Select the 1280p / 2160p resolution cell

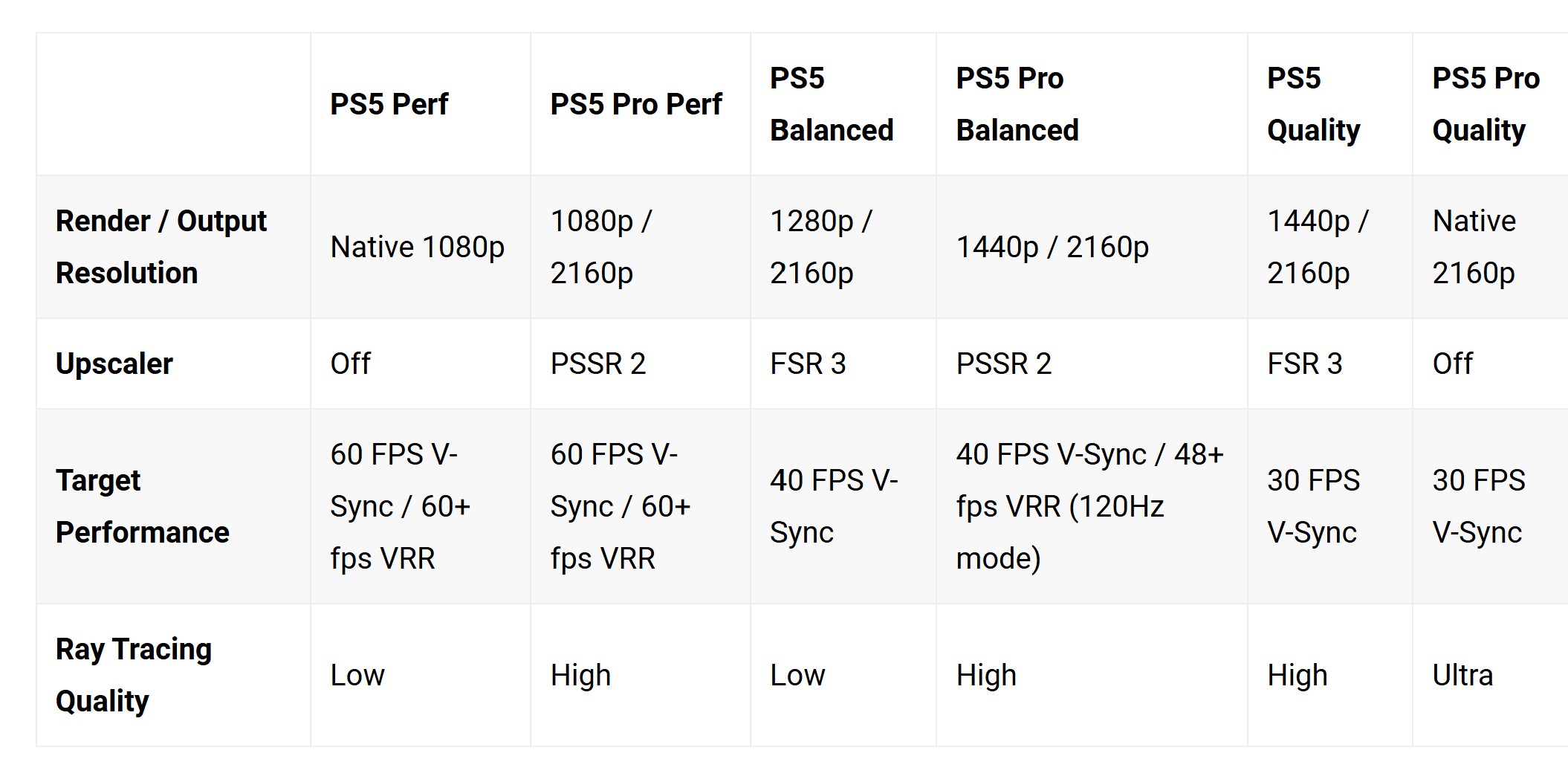(x=821, y=247)
